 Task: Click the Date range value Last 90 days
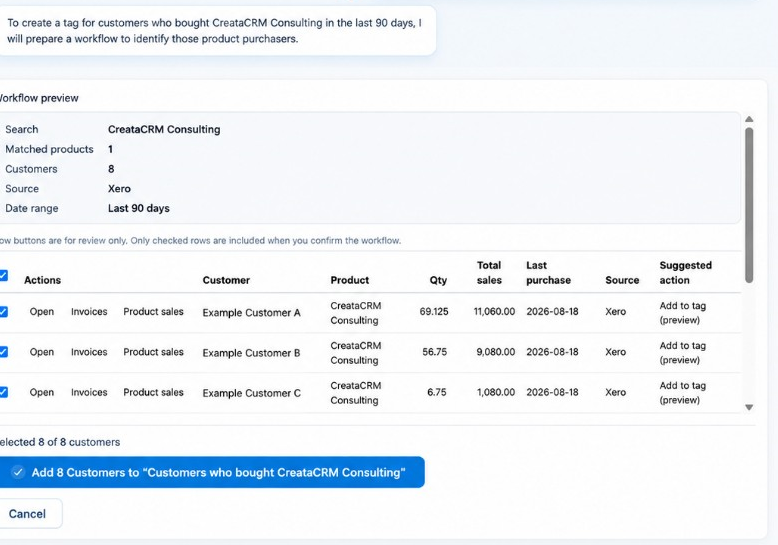pos(139,208)
